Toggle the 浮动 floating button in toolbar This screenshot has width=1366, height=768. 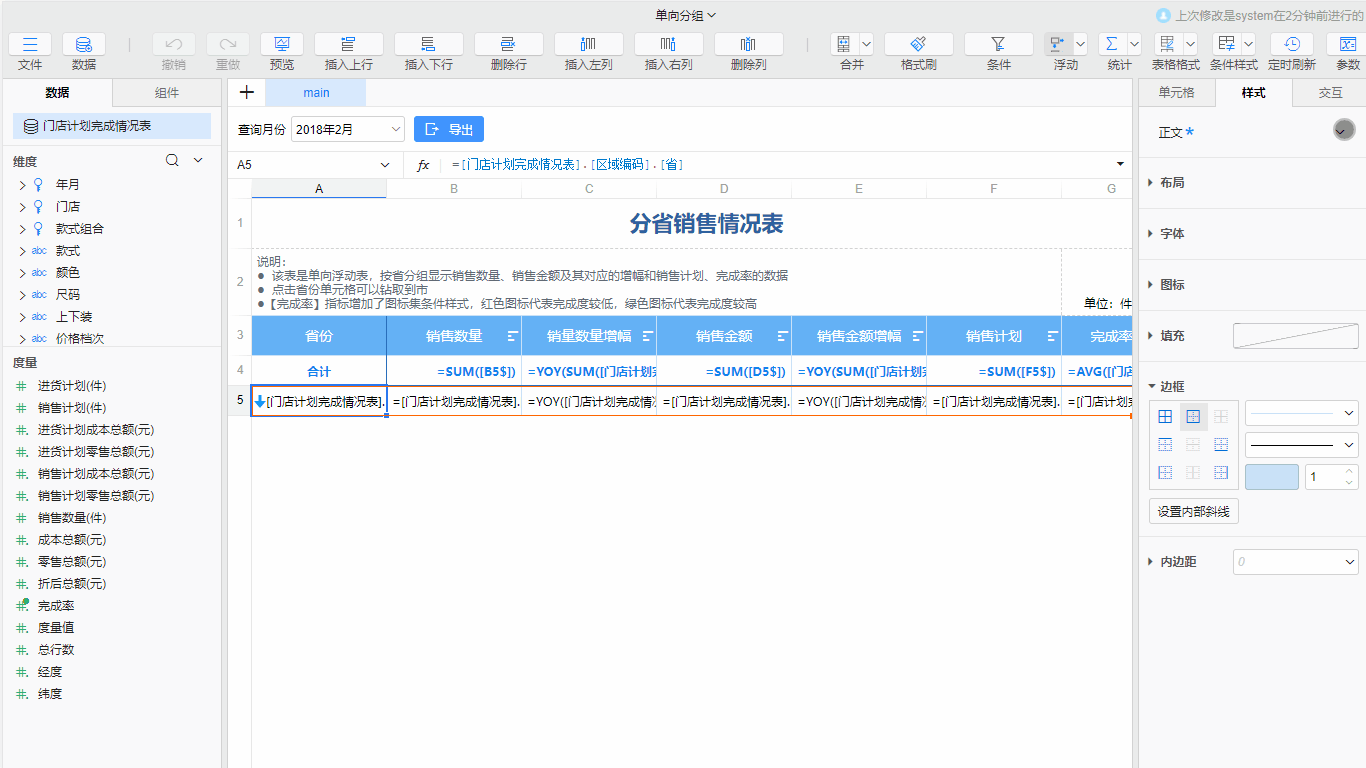(1057, 44)
